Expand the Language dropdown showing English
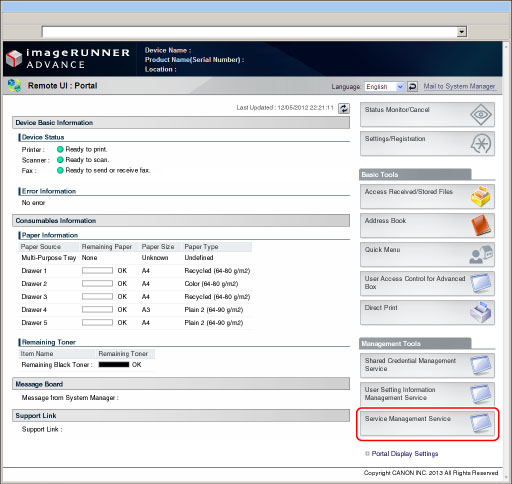This screenshot has height=484, width=512. click(384, 87)
